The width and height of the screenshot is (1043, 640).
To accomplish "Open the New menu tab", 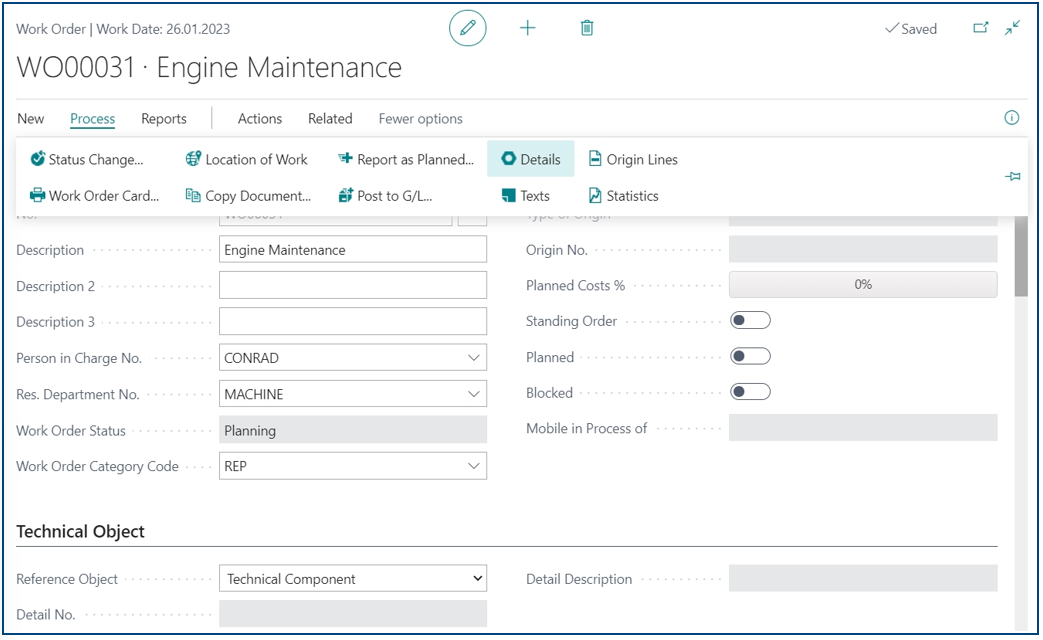I will (x=31, y=118).
